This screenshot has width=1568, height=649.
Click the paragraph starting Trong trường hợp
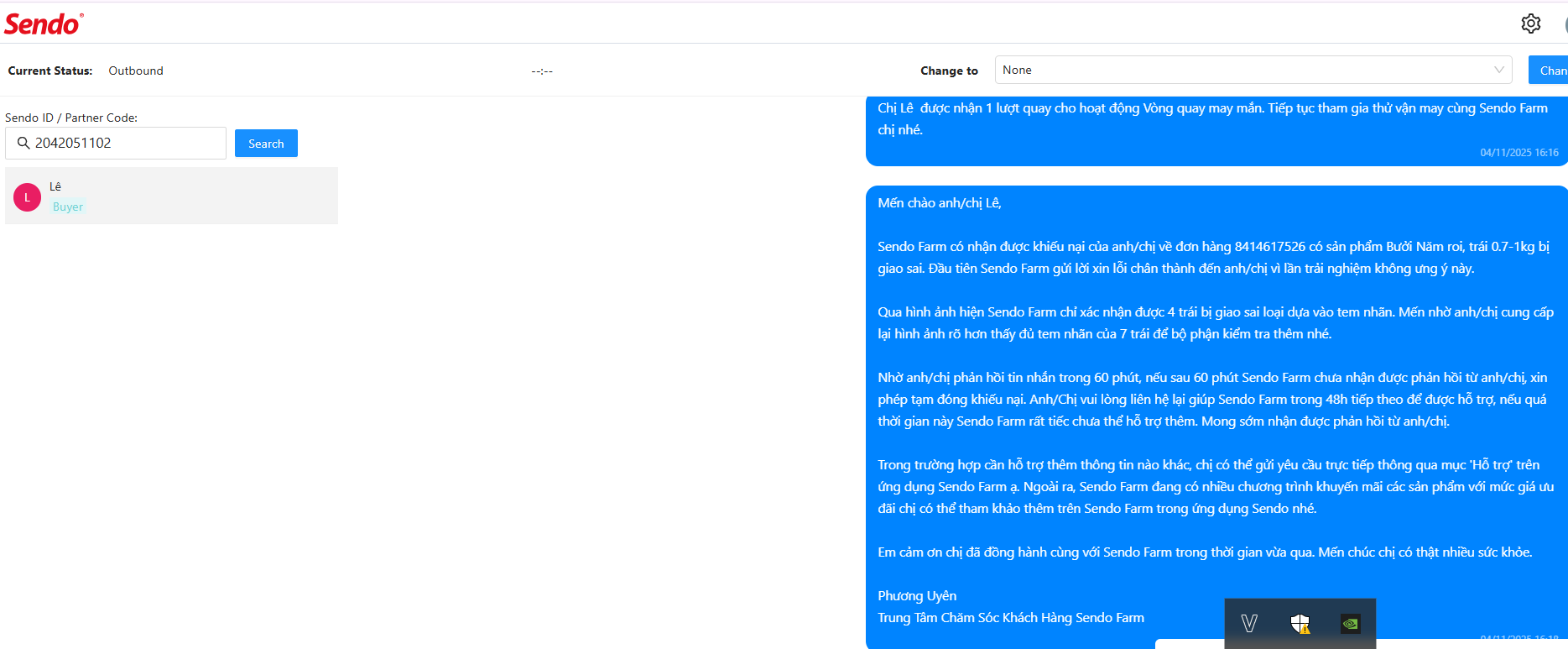(1216, 486)
